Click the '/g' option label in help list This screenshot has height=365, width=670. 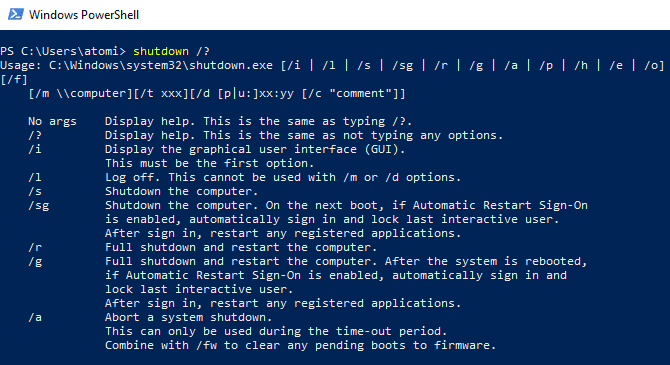(x=35, y=262)
